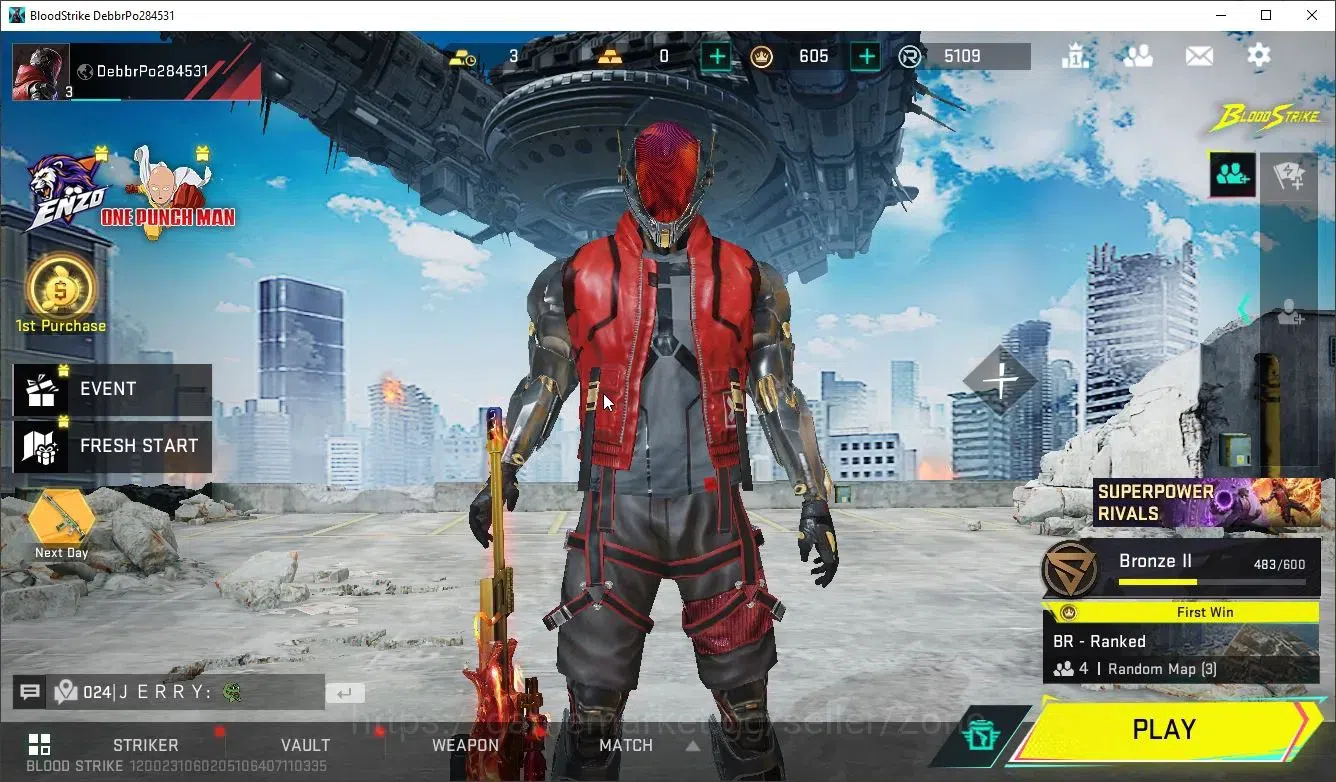Add crown currency with the second plus button
1336x782 pixels.
pyautogui.click(x=866, y=57)
